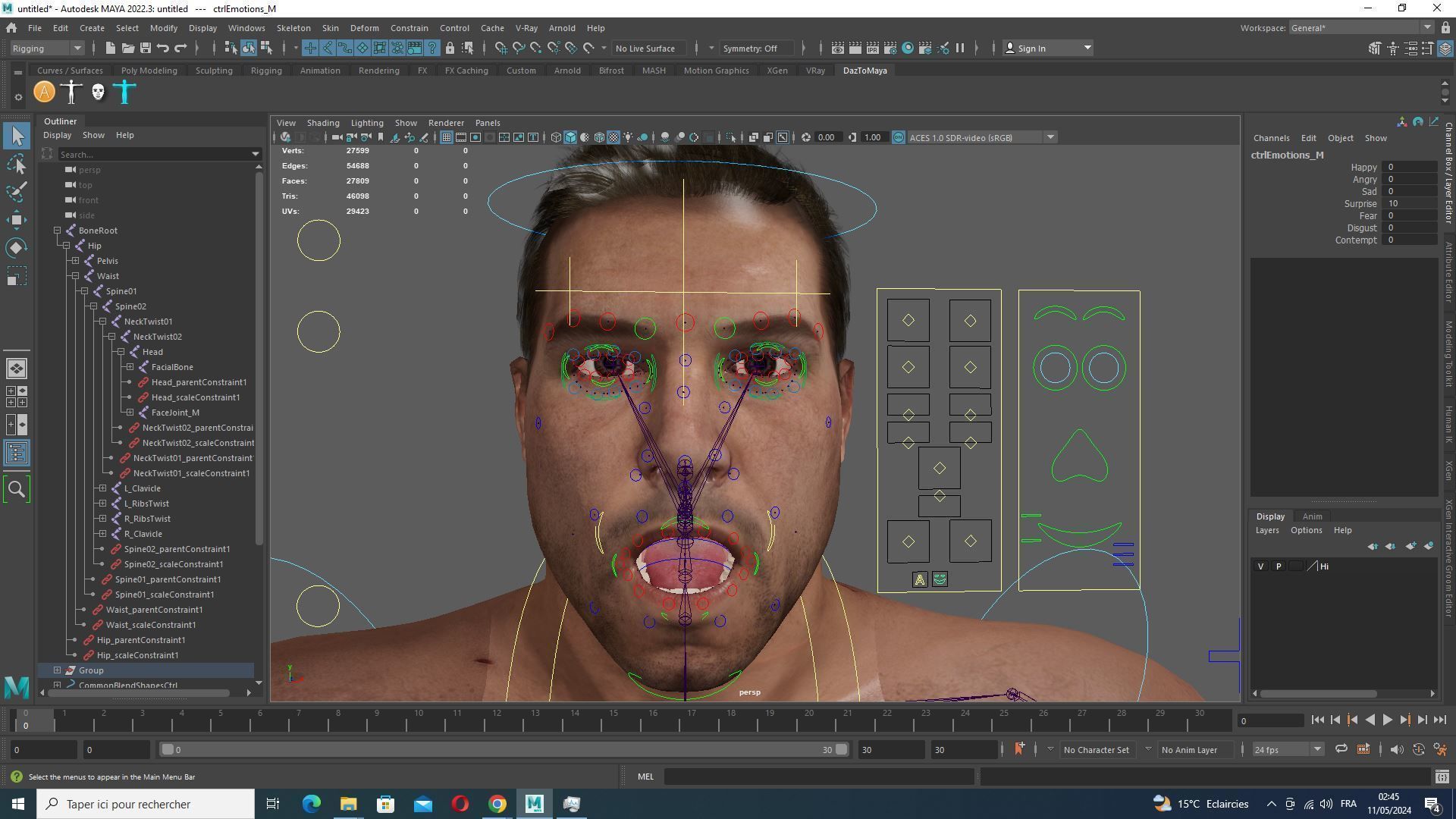The width and height of the screenshot is (1456, 819).
Task: Switch to the Poly Modeling shelf tab
Action: [149, 71]
